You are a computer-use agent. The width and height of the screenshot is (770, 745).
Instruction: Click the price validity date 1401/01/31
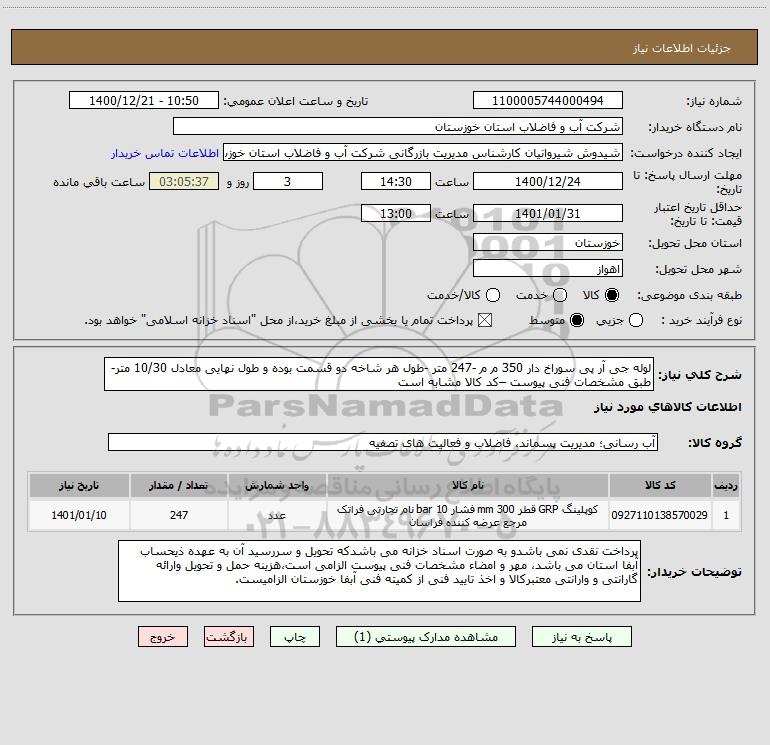click(x=548, y=214)
